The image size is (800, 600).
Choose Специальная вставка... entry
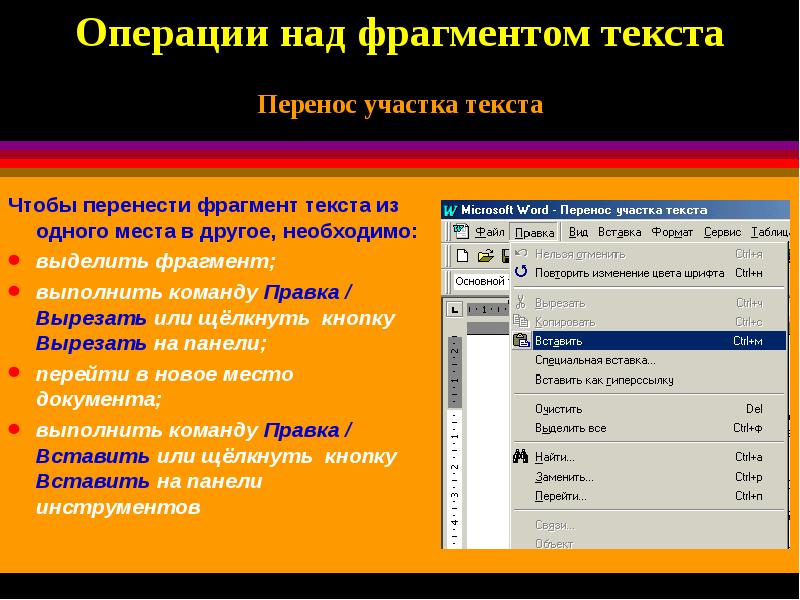pos(649,360)
